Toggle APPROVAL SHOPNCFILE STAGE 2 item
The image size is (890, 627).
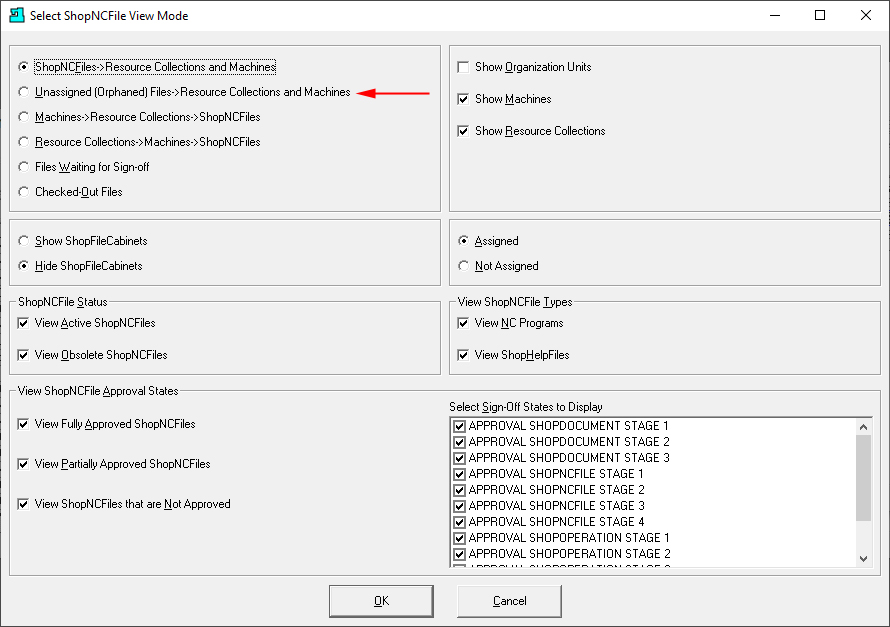click(x=460, y=490)
